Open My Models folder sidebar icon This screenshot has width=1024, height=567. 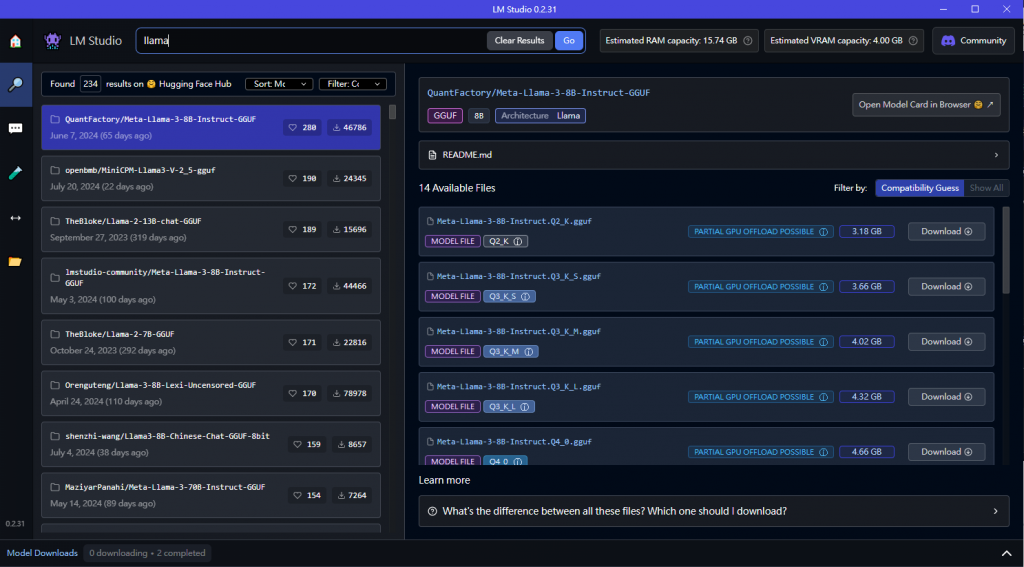coord(15,262)
